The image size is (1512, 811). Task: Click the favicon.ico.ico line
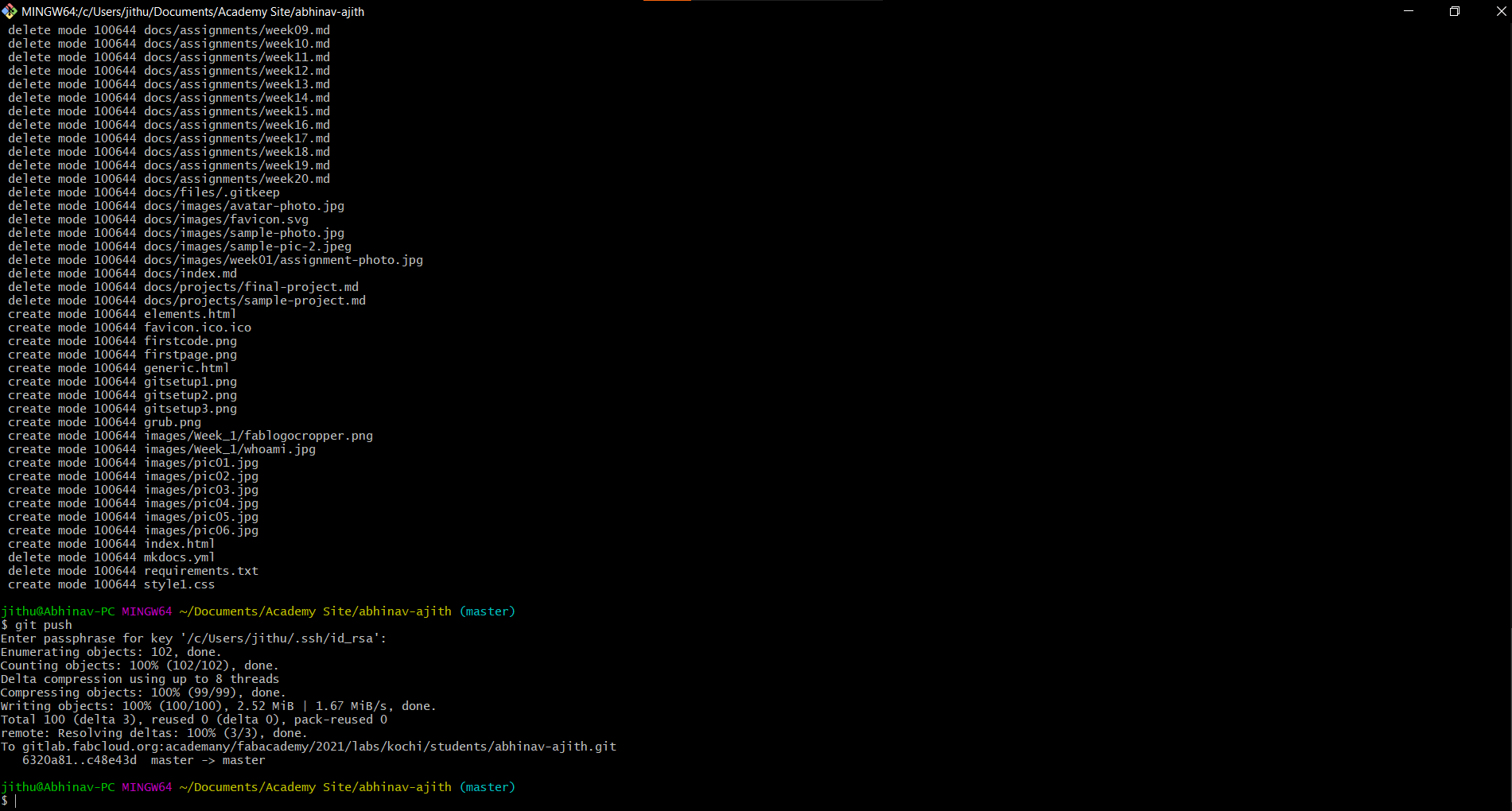(x=130, y=328)
